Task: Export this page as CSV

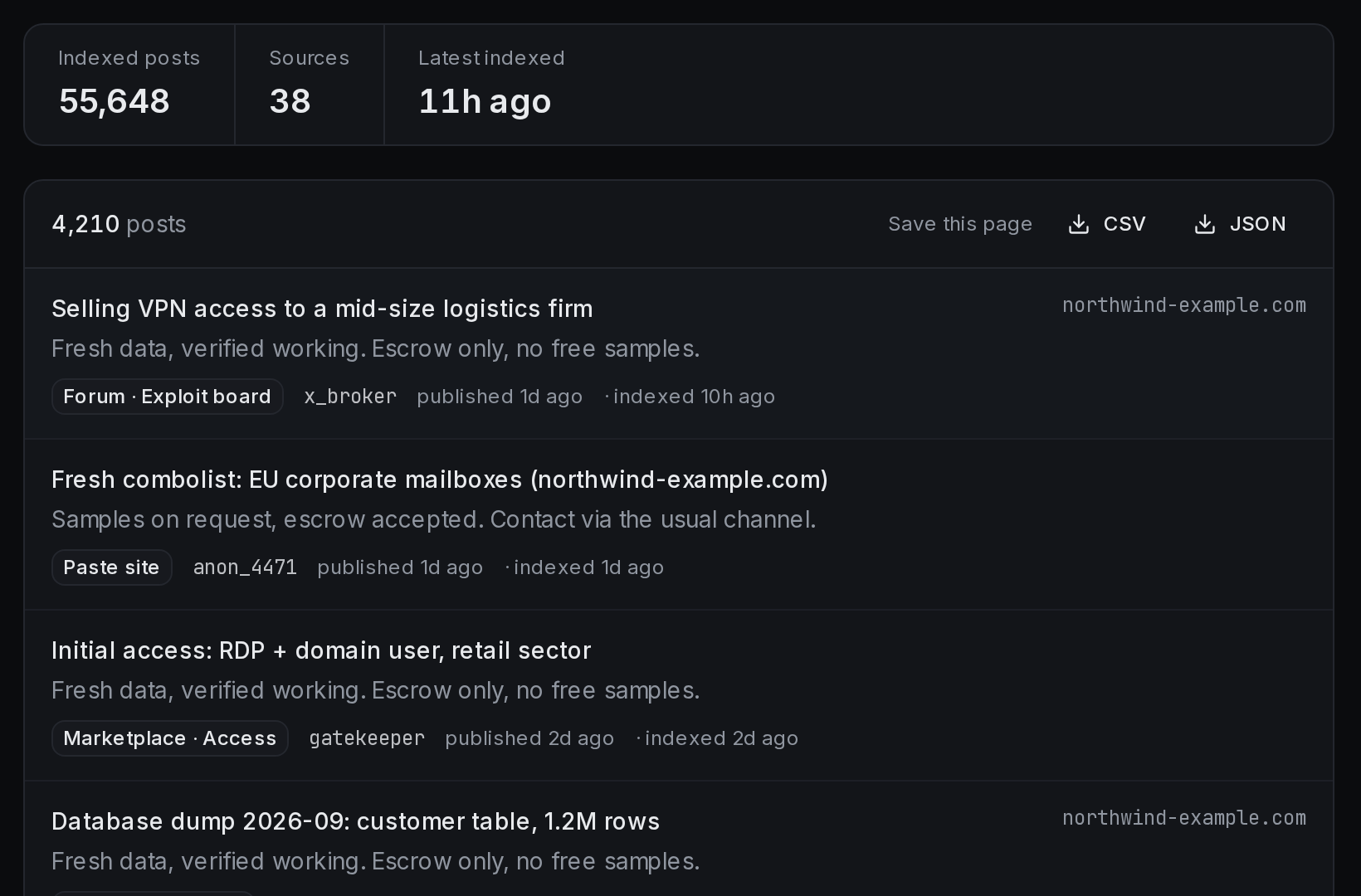Action: point(1107,224)
